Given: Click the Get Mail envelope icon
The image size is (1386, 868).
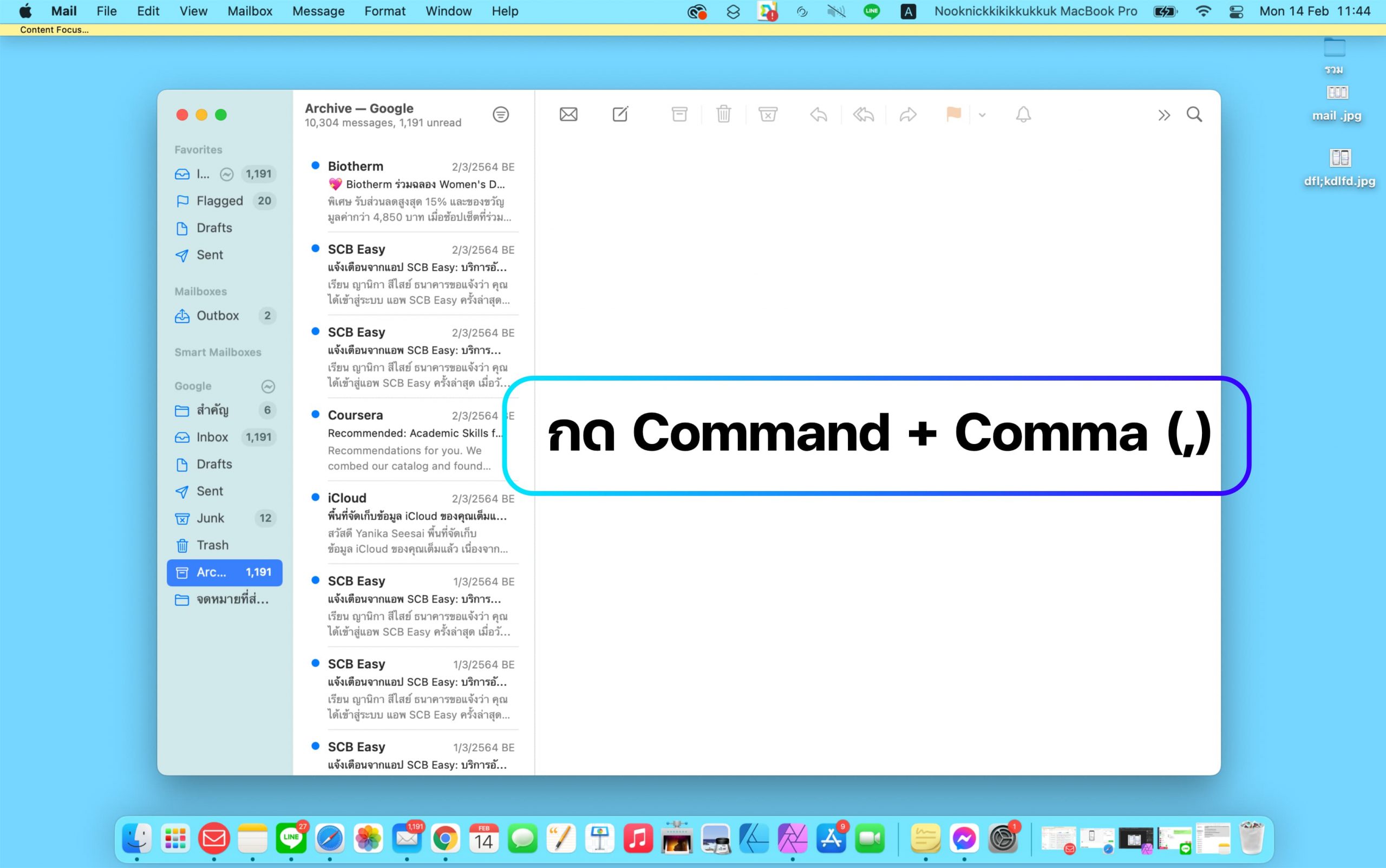Looking at the screenshot, I should coord(568,114).
